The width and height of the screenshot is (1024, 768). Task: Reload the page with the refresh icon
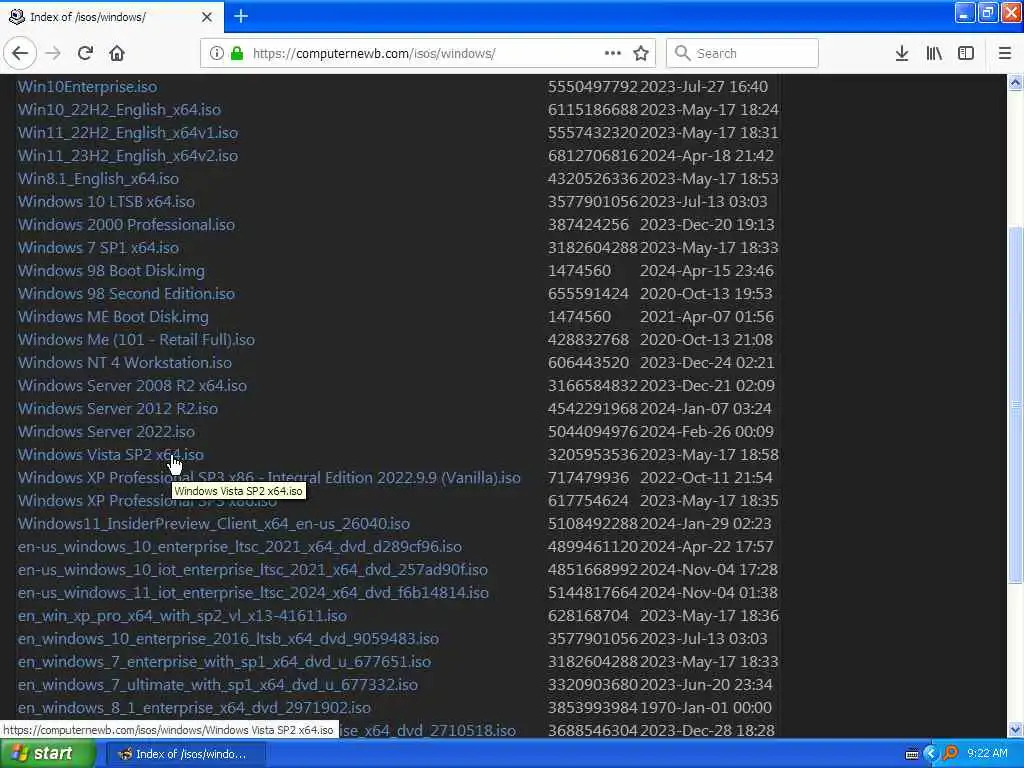85,53
